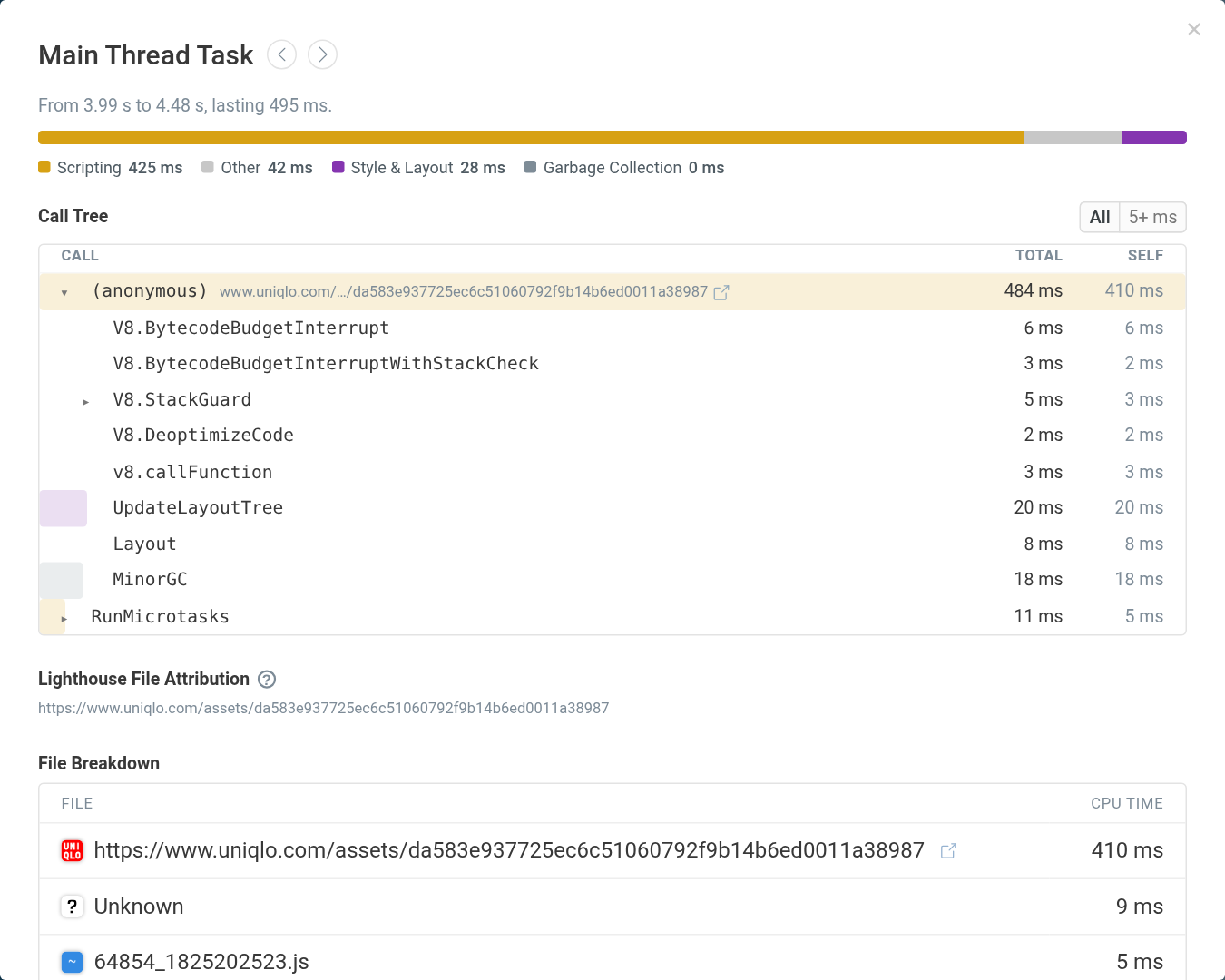The width and height of the screenshot is (1225, 980).
Task: Click the gray Other segment of task bar
Action: [1073, 138]
